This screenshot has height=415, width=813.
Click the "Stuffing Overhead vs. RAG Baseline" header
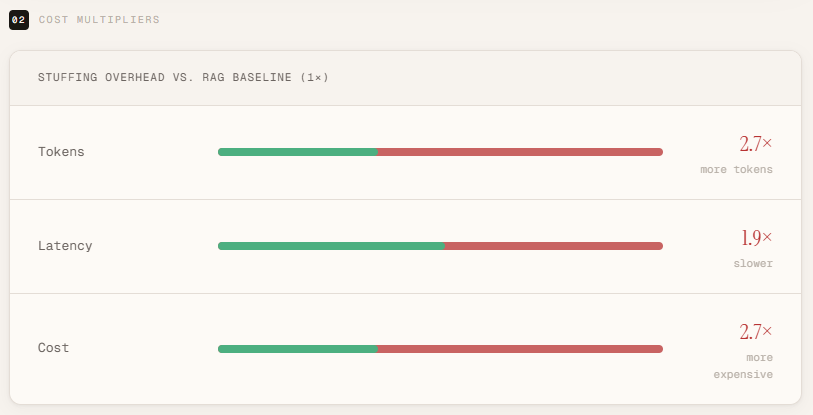tap(183, 77)
